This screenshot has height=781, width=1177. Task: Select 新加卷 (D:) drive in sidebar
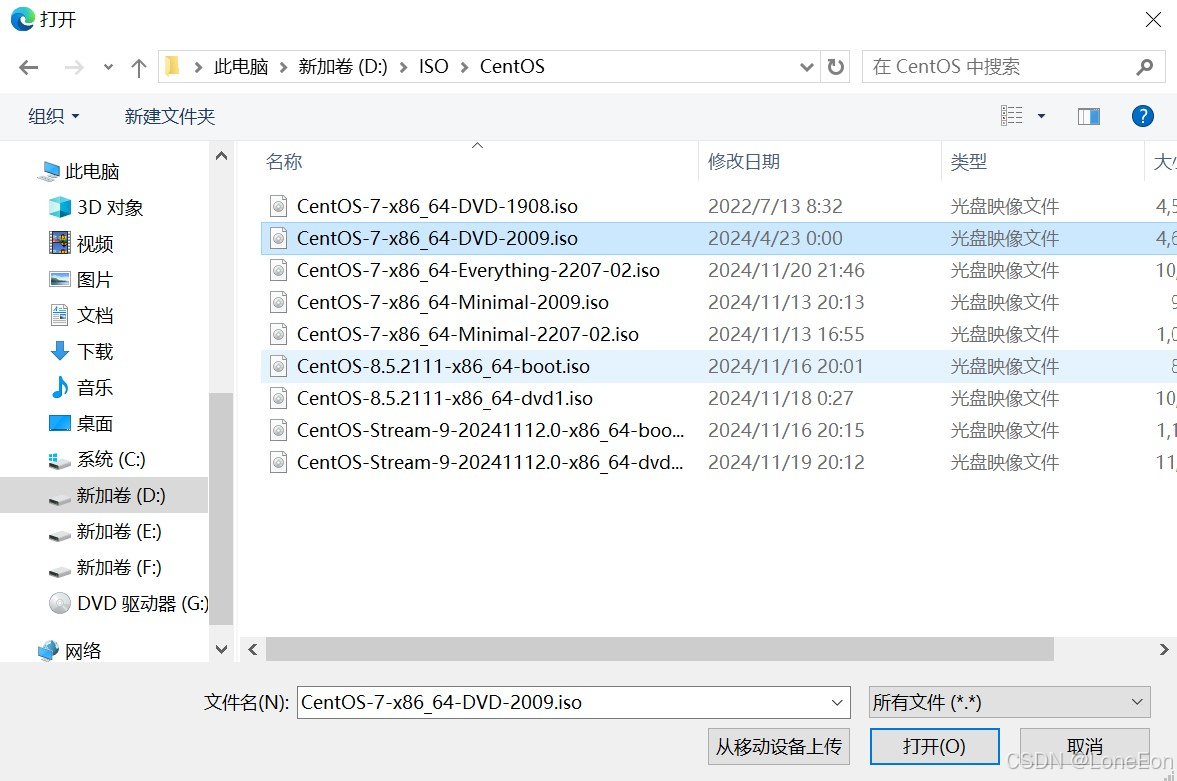coord(120,496)
